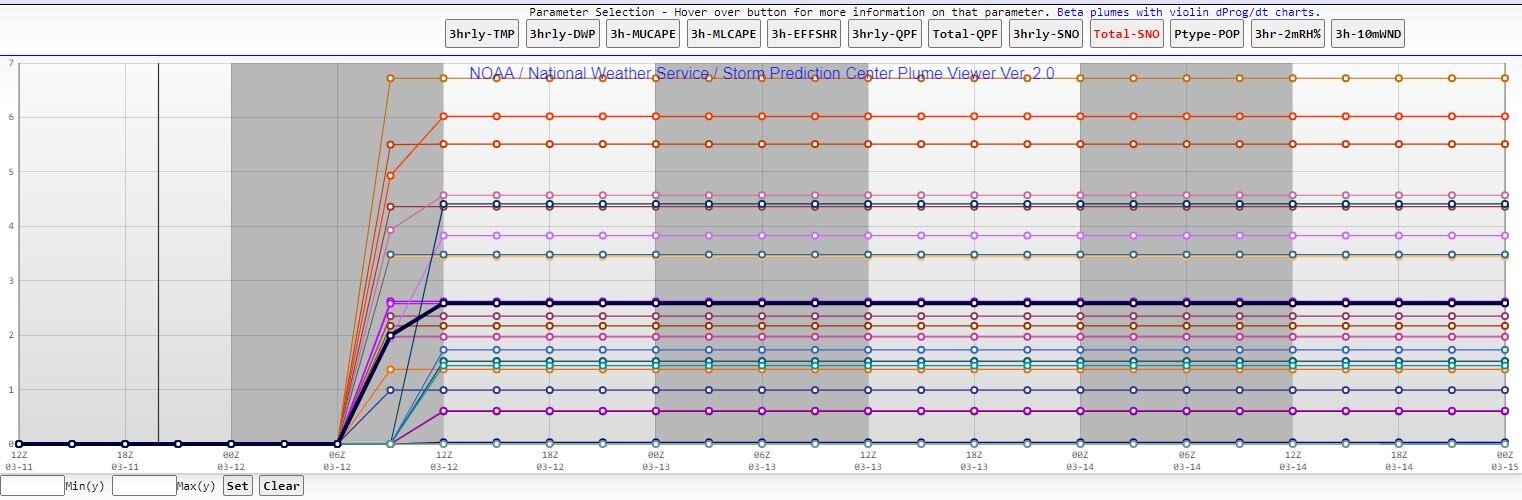
Task: Click the Clear button
Action: click(281, 486)
